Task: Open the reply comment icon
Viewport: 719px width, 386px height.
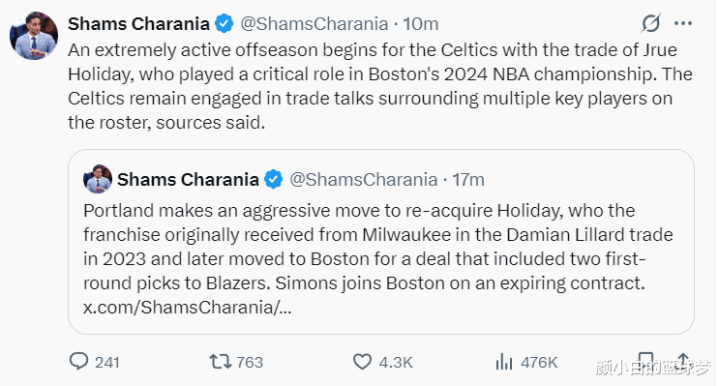Action: [79, 361]
